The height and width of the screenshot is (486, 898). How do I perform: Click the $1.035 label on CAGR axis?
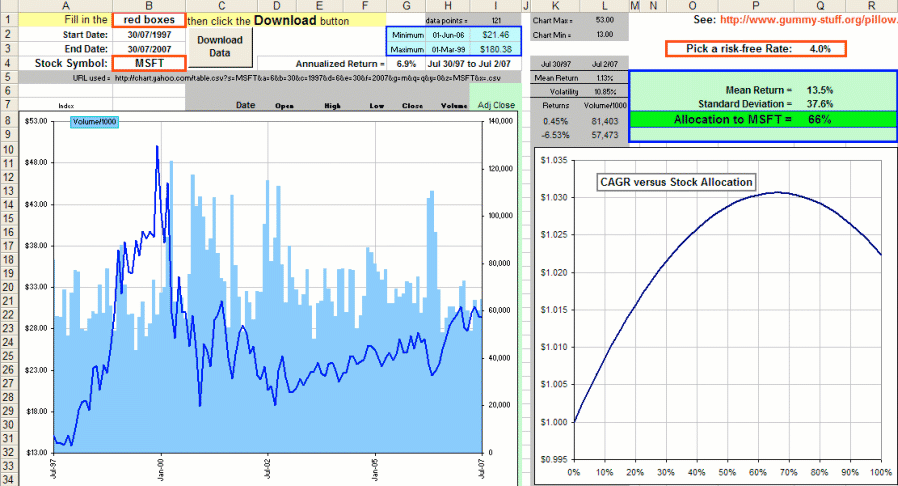[x=554, y=160]
